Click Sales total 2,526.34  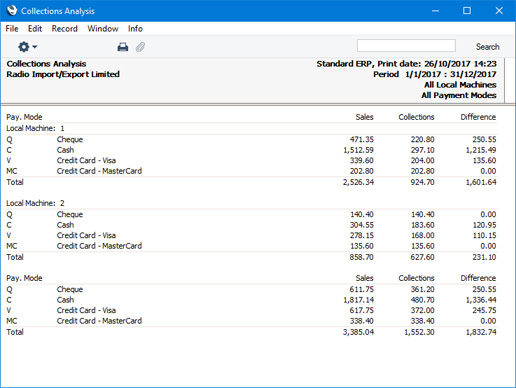point(358,182)
